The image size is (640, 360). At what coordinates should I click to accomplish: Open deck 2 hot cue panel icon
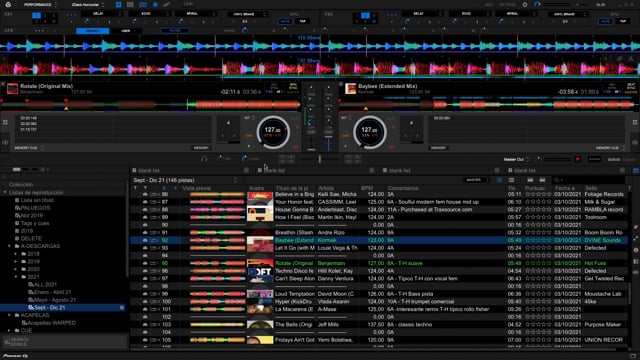pos(635,122)
